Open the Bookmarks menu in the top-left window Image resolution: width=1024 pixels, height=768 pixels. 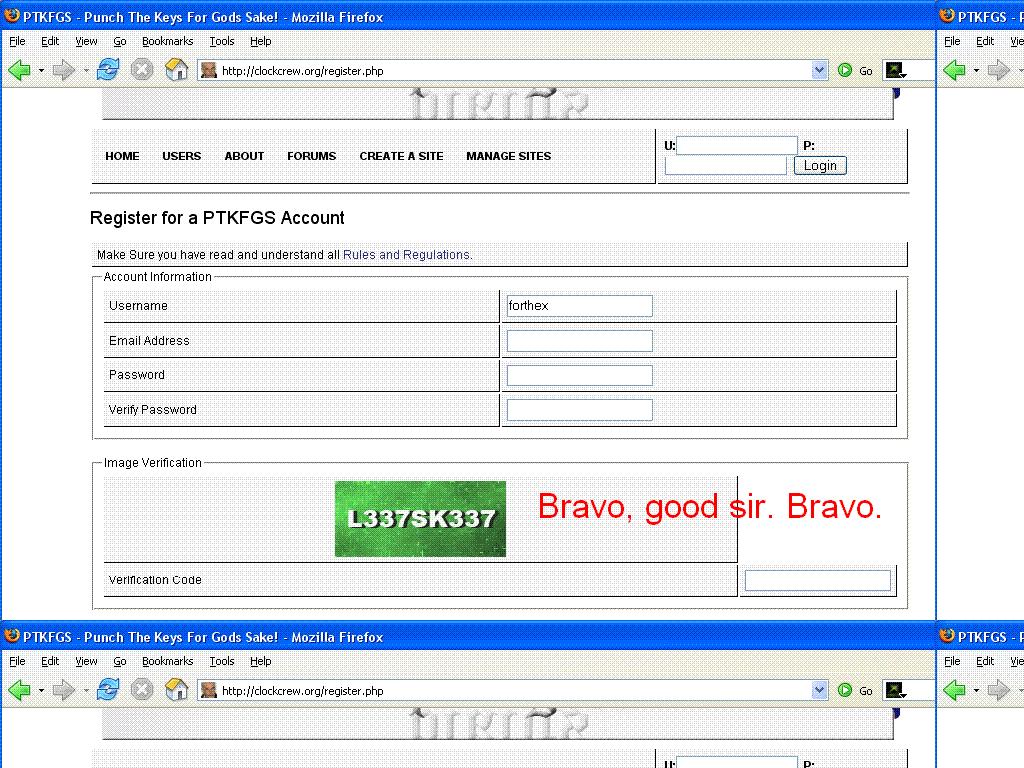[167, 41]
